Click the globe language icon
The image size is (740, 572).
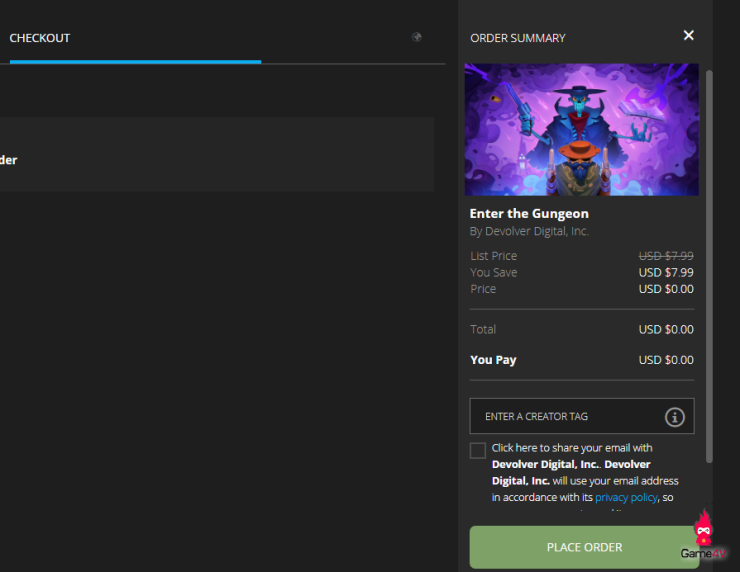(417, 38)
